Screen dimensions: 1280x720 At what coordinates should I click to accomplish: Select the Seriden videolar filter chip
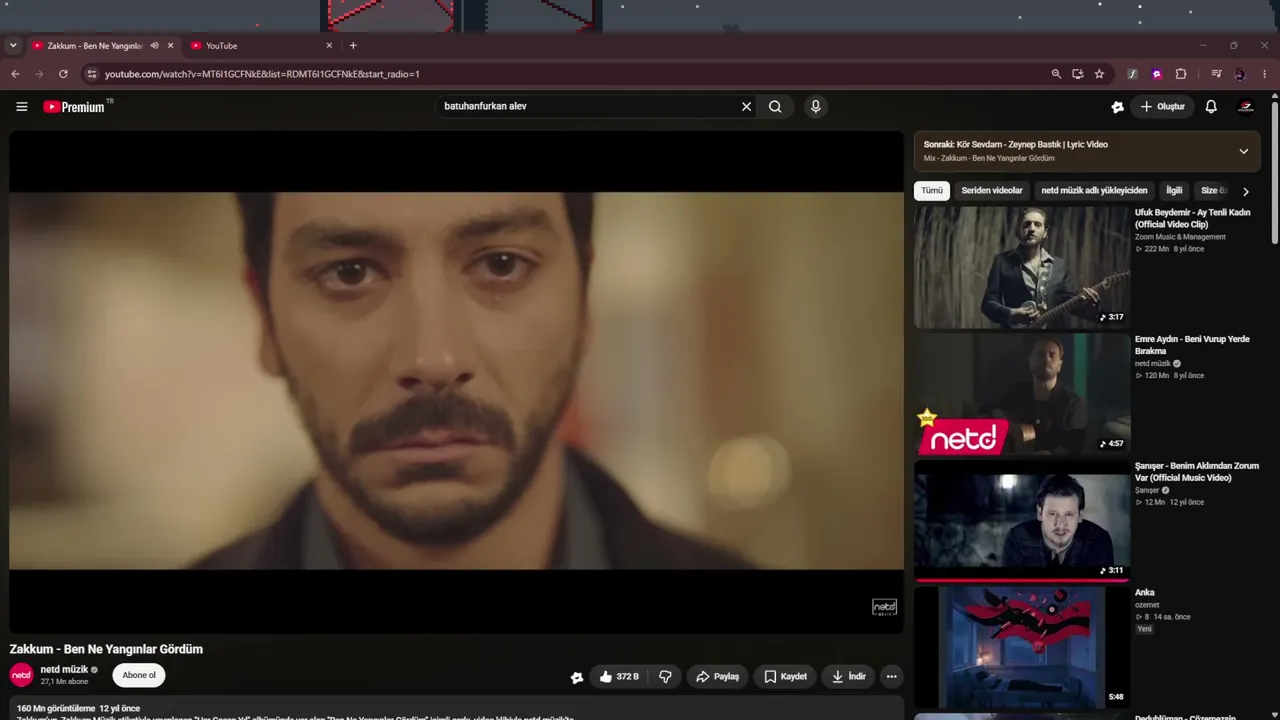pos(992,190)
